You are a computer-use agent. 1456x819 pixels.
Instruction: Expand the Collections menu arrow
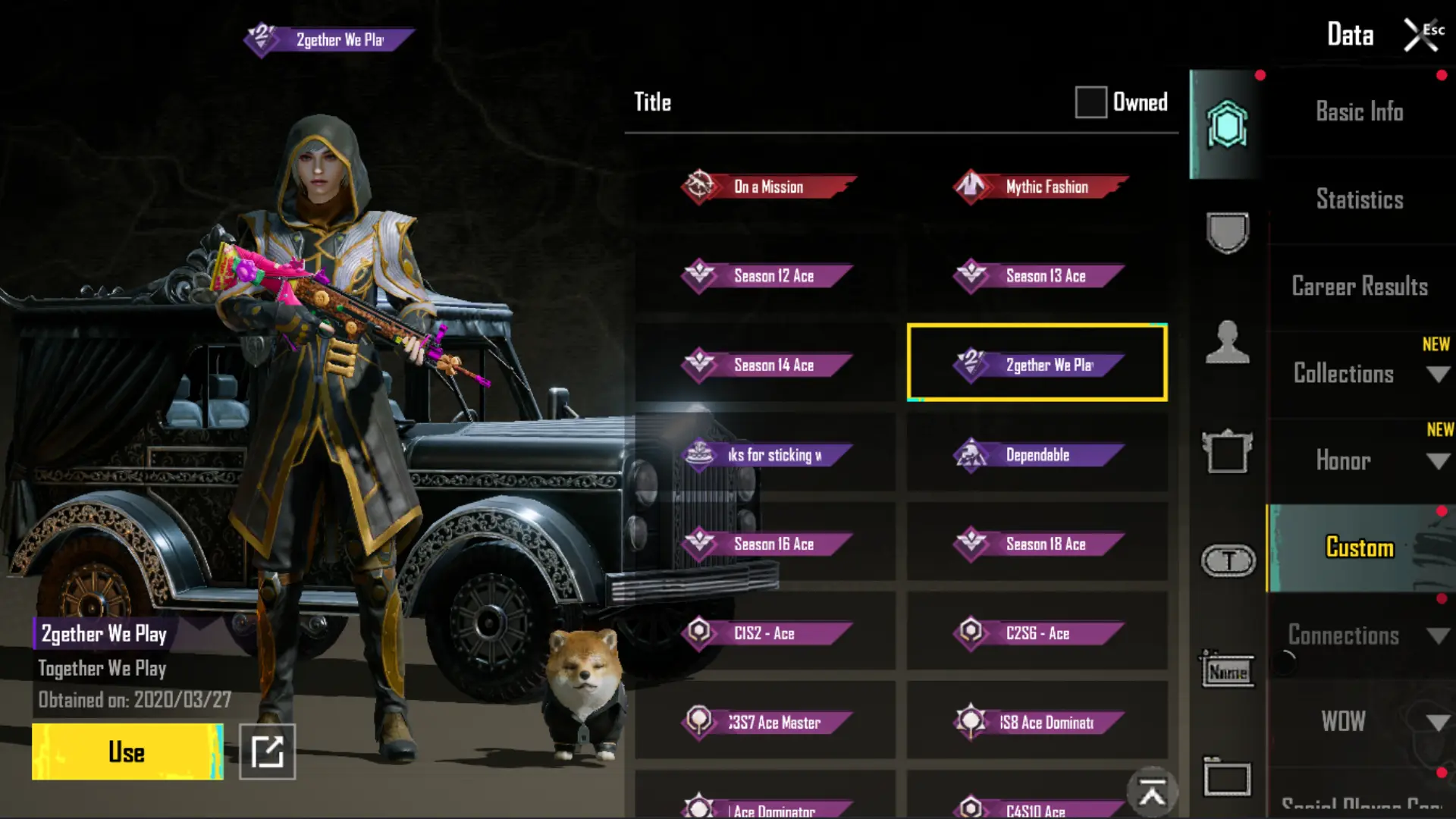pyautogui.click(x=1438, y=374)
